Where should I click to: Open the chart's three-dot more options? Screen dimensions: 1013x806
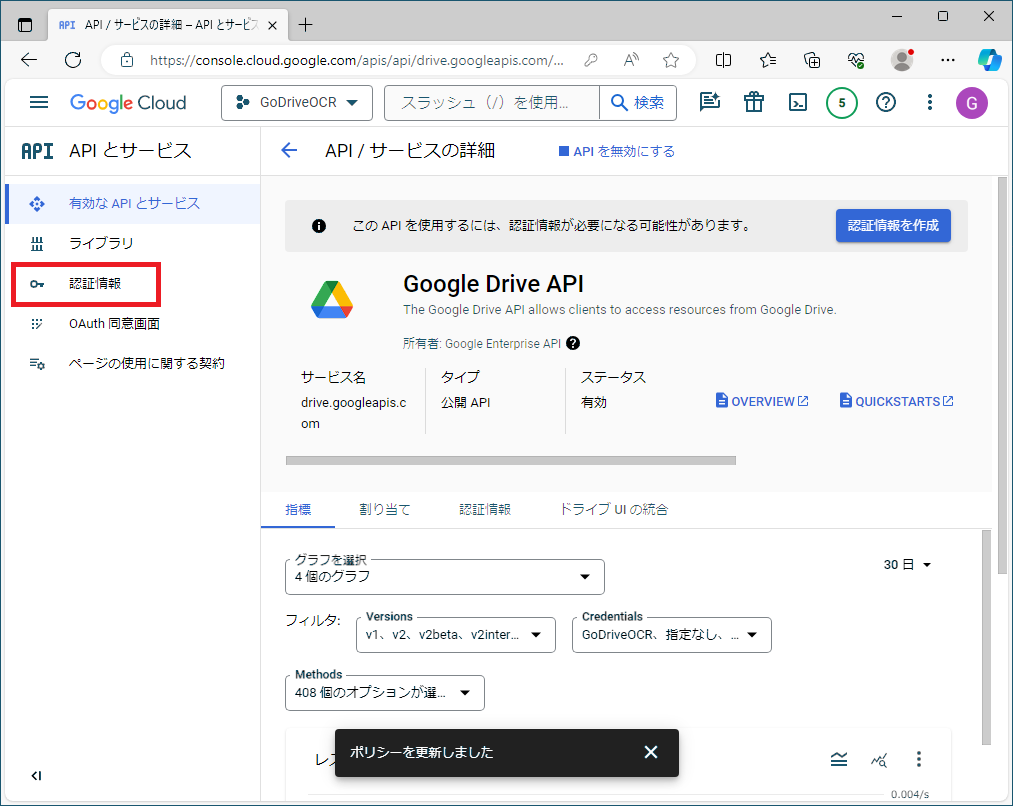919,759
